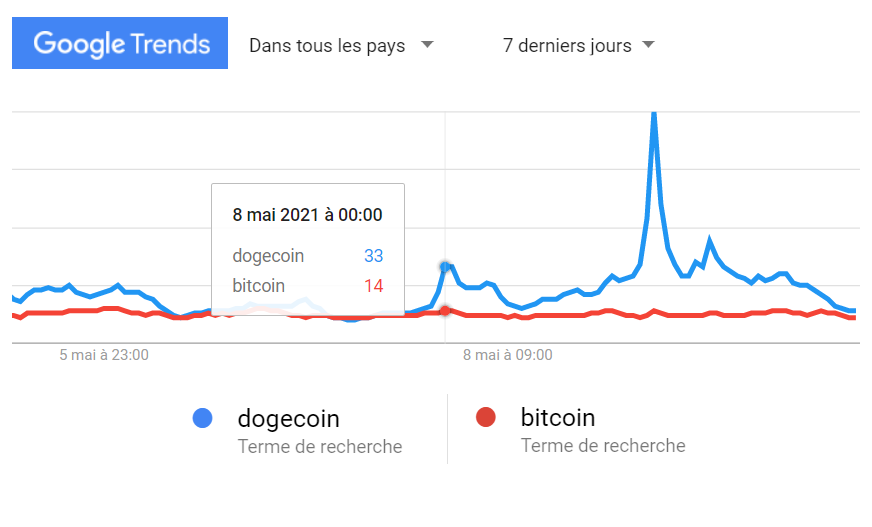
Task: Click the blue dogecoin legend dot
Action: [x=202, y=418]
